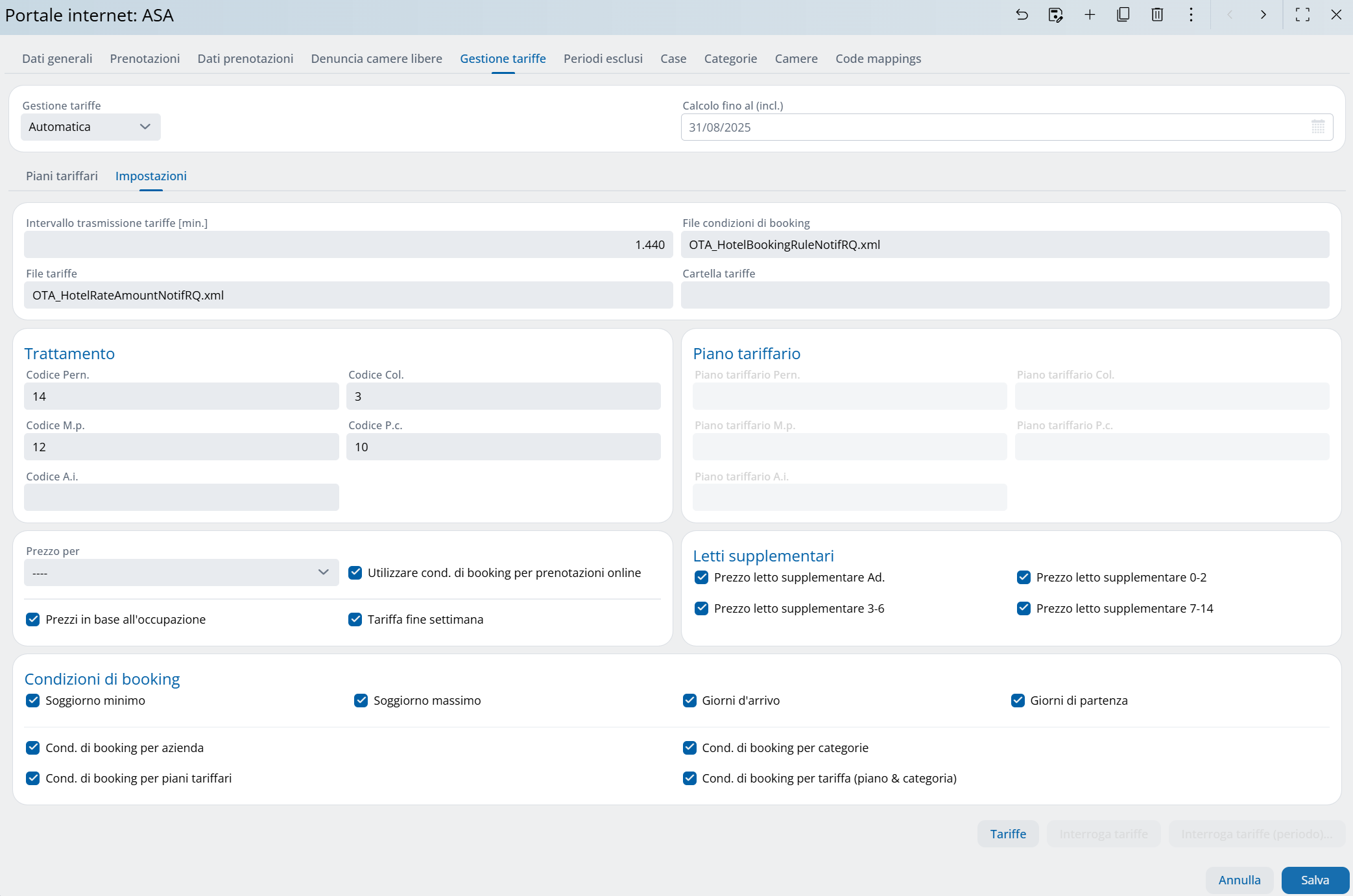Viewport: 1353px width, 896px height.
Task: Uncheck Tariffa fine settimana
Action: [x=355, y=619]
